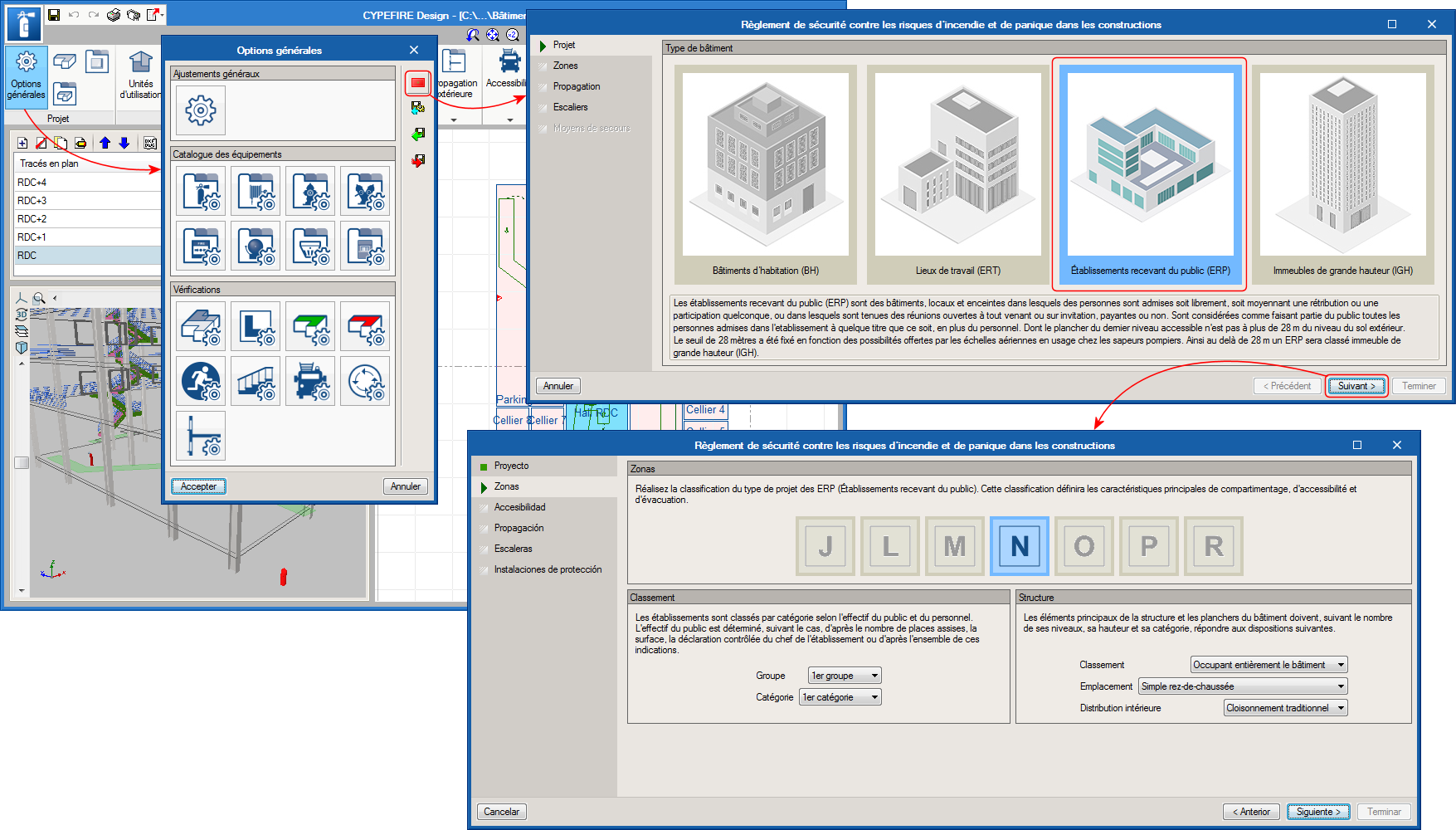
Task: Click the zoom extents icon near the title bar
Action: (492, 35)
